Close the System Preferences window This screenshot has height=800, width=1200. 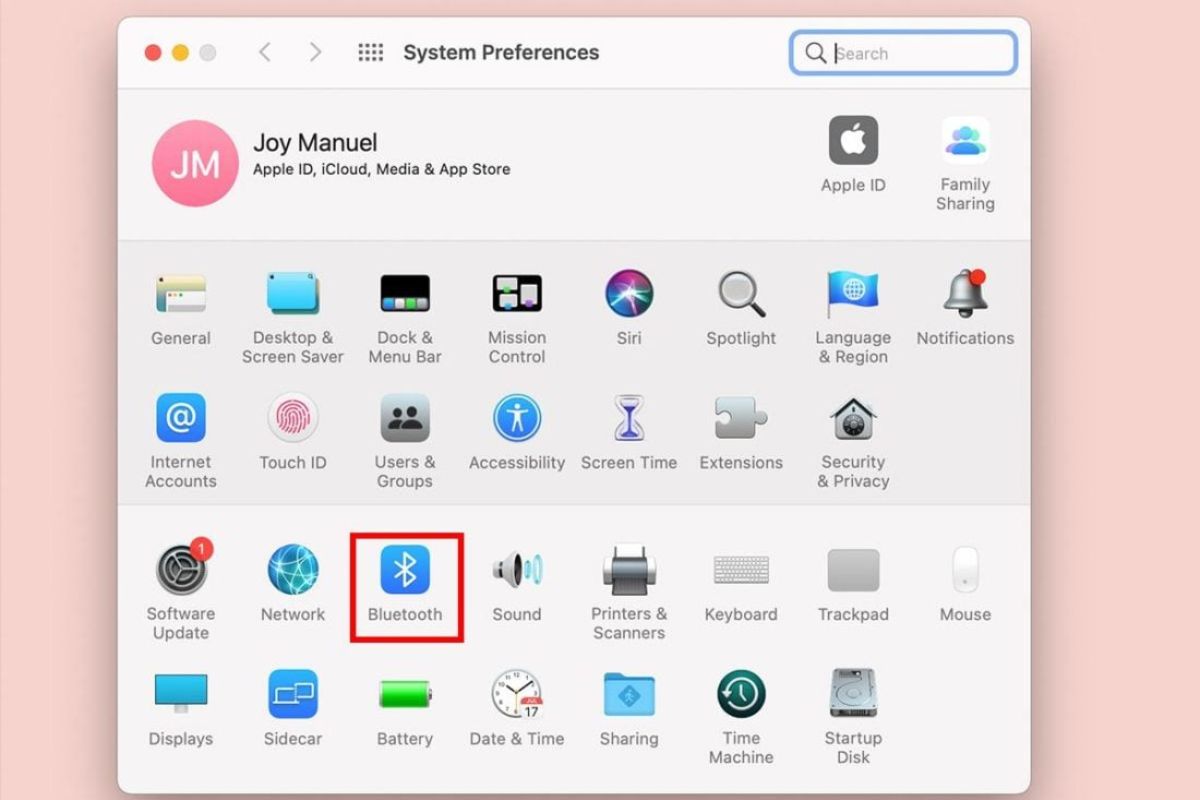(x=153, y=52)
